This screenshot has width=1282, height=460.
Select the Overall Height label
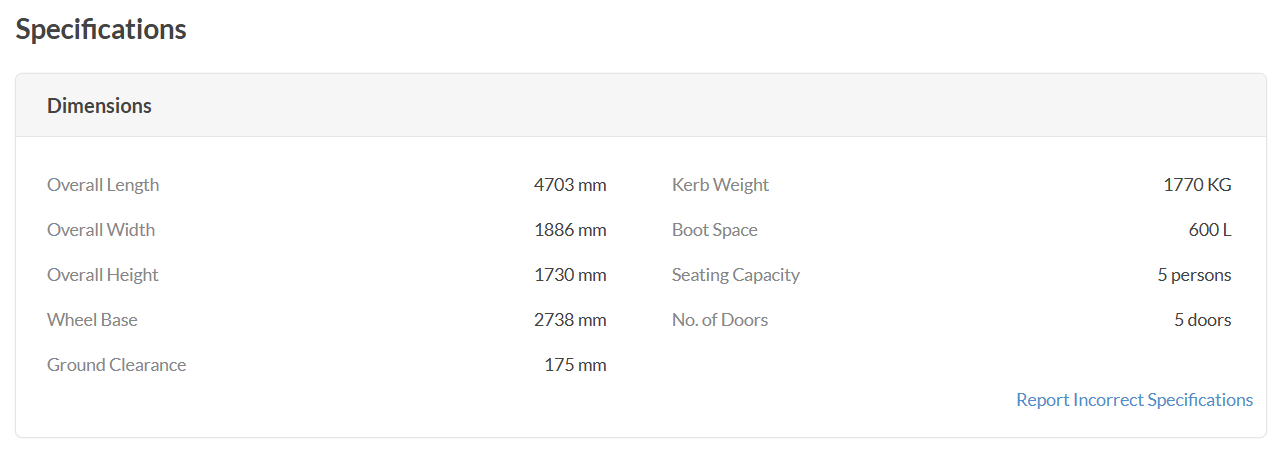(103, 275)
